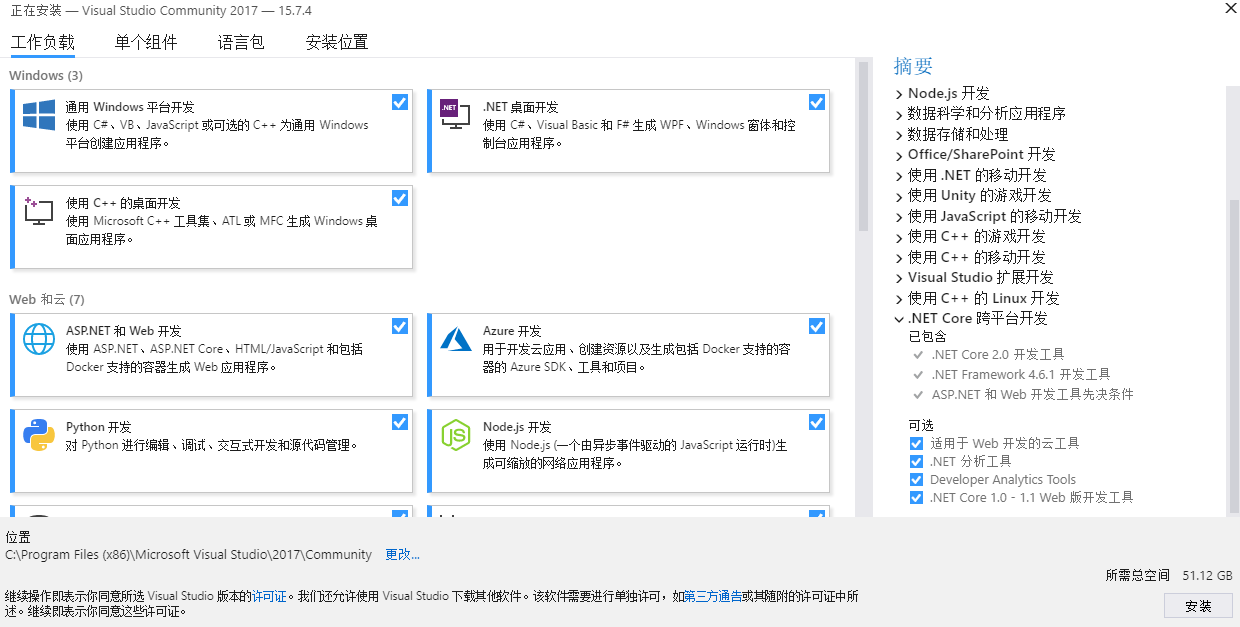
Task: Click the Universal Windows Platform logo icon
Action: (39, 115)
